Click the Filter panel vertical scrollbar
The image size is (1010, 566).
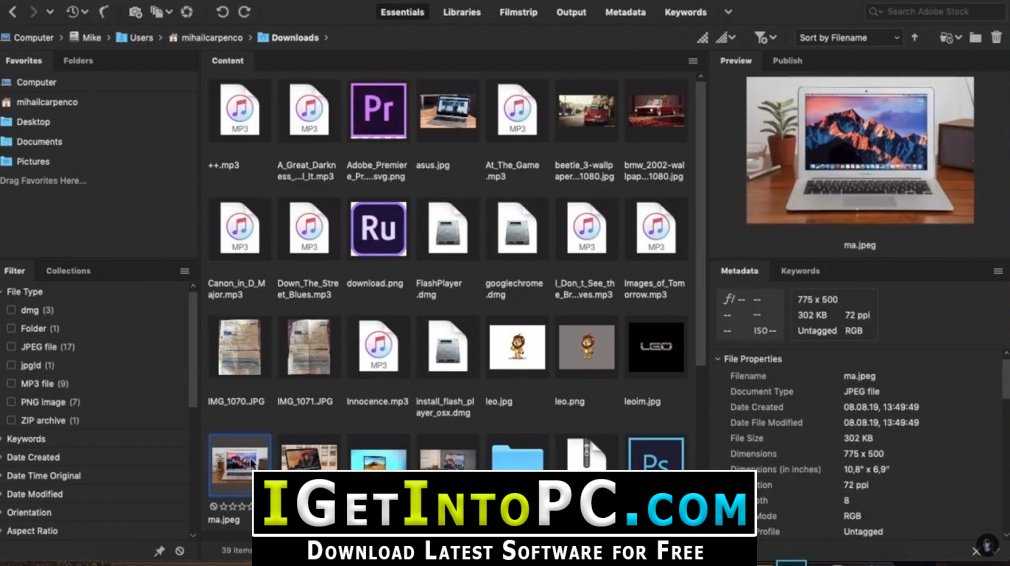[x=193, y=351]
